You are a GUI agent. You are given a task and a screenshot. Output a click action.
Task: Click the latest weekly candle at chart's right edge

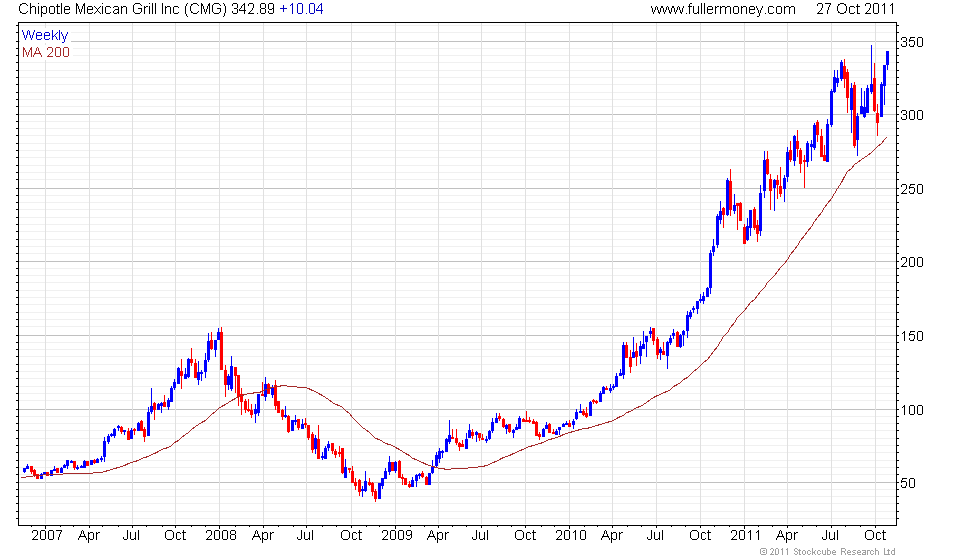coord(888,58)
